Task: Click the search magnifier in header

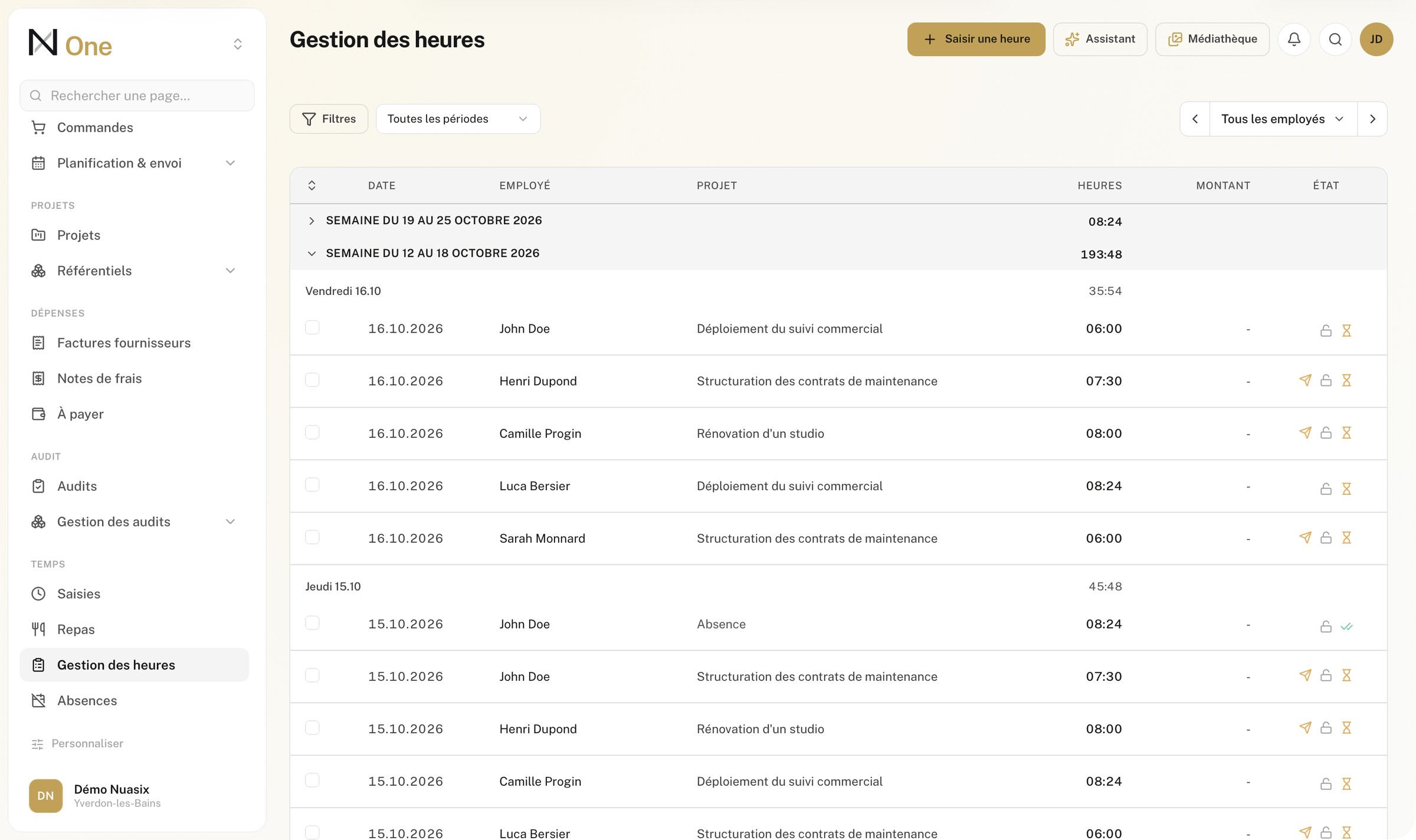Action: pyautogui.click(x=1335, y=40)
